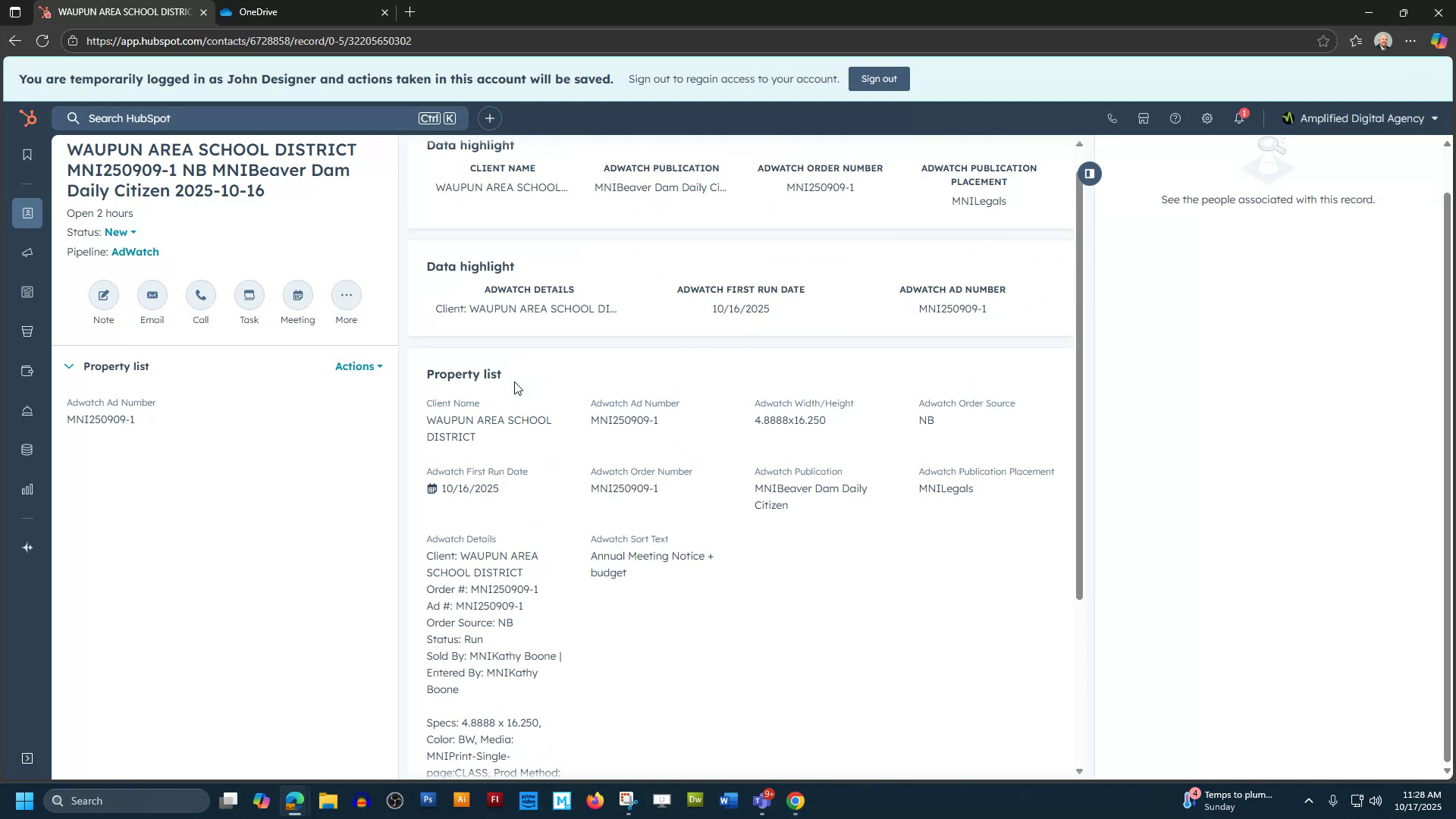1456x819 pixels.
Task: Open the Actions dropdown above Property list
Action: tap(358, 366)
